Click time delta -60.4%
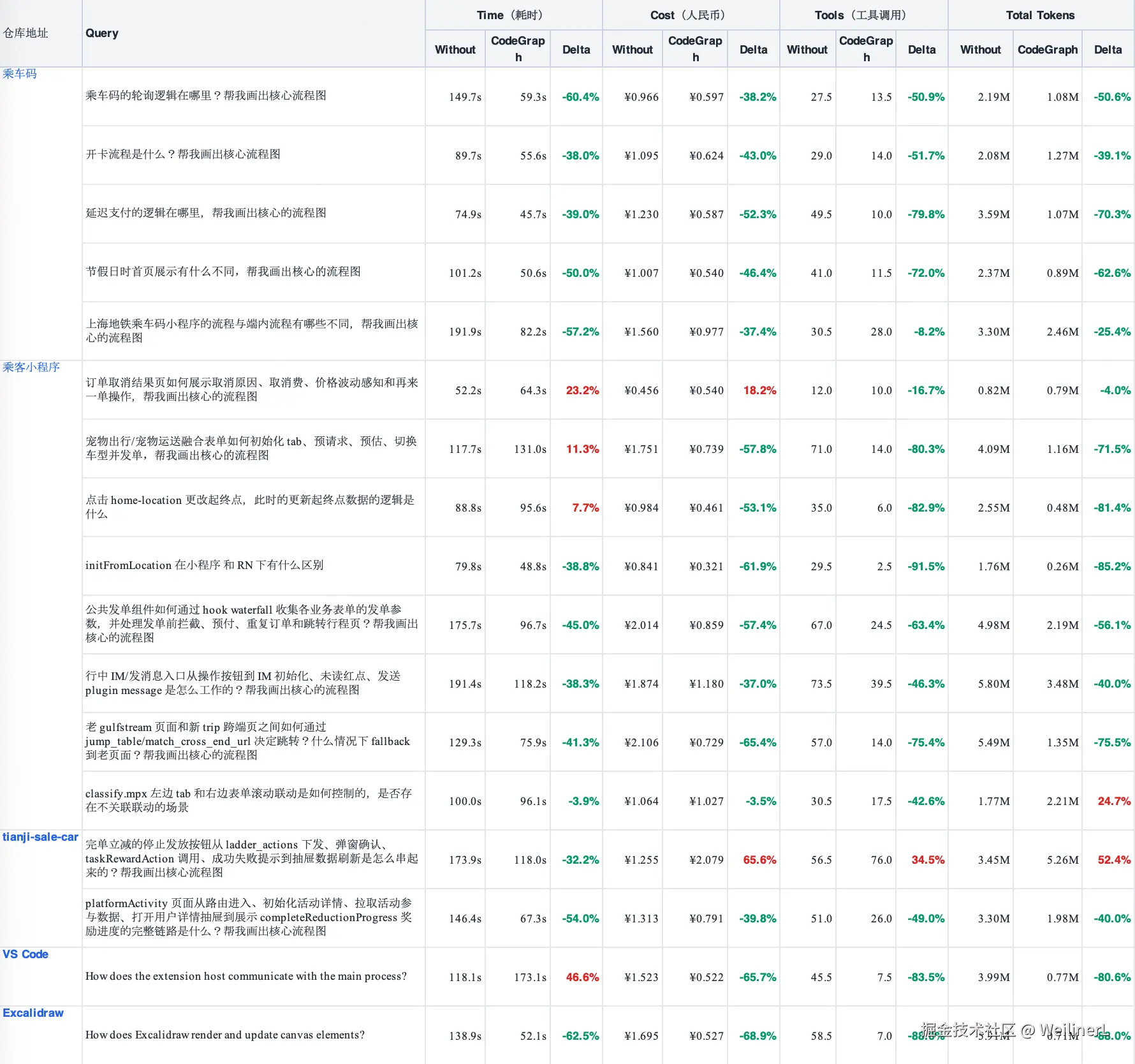This screenshot has height=1064, width=1135. tap(580, 97)
